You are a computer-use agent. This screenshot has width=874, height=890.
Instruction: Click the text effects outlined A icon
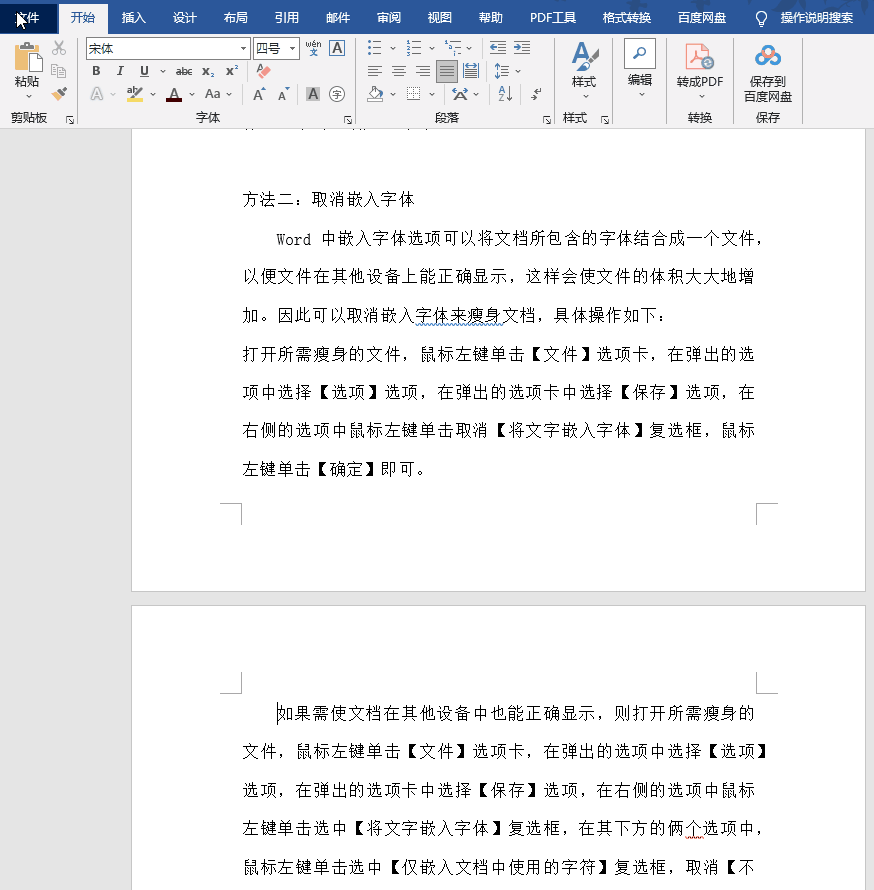click(97, 94)
